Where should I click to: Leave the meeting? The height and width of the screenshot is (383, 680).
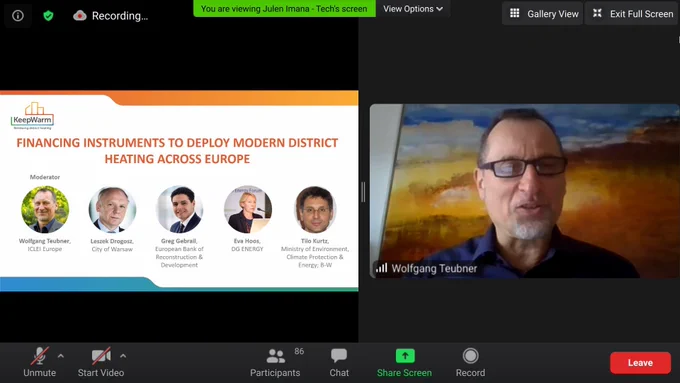point(640,363)
